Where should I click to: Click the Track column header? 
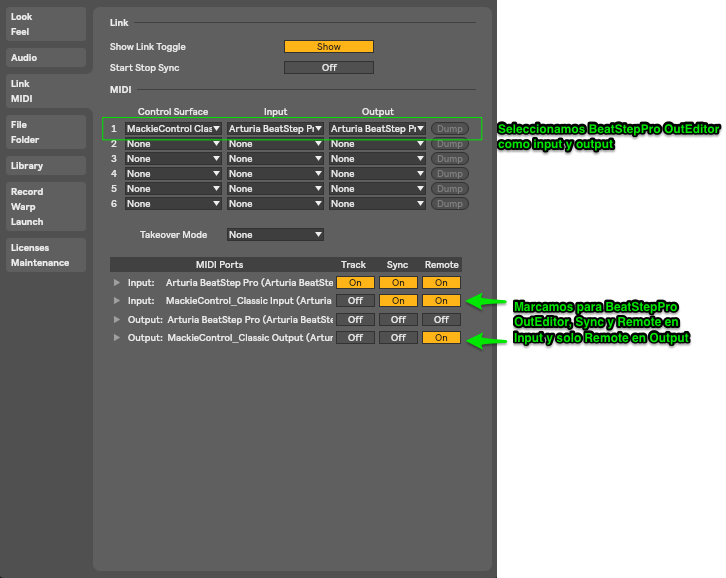point(353,265)
